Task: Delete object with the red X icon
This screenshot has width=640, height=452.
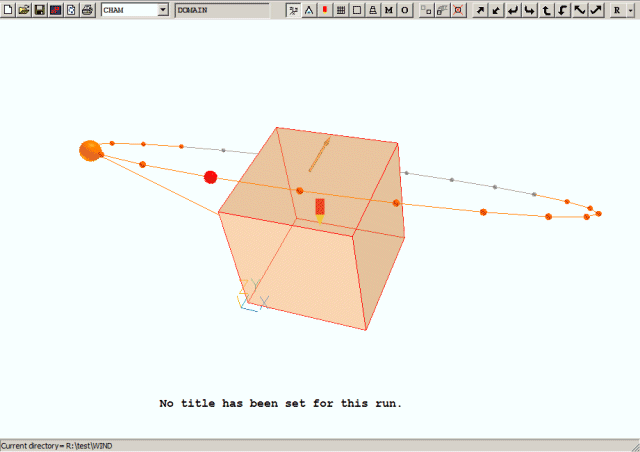Action: tap(458, 10)
